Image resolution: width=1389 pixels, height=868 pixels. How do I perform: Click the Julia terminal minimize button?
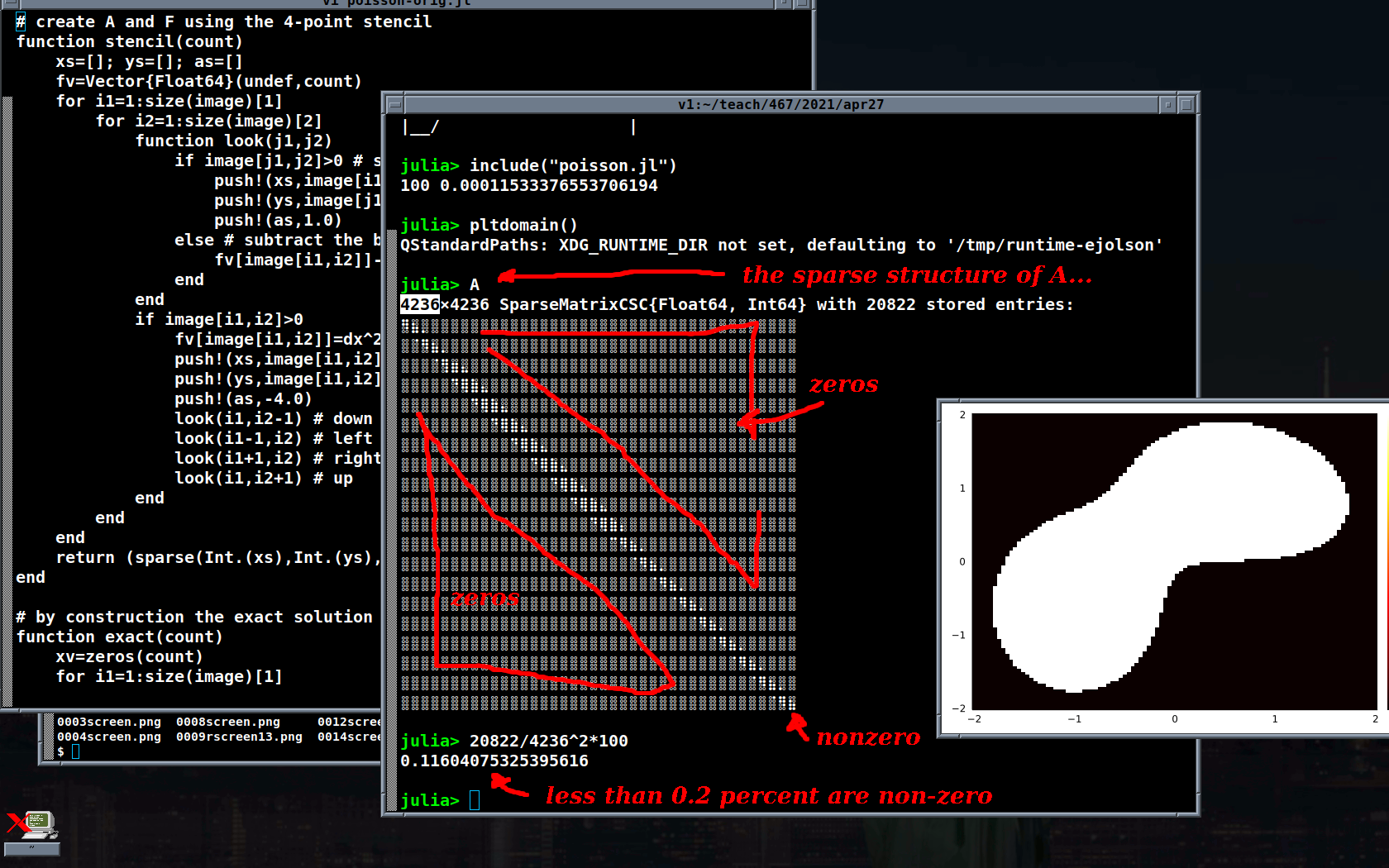pos(1167,105)
